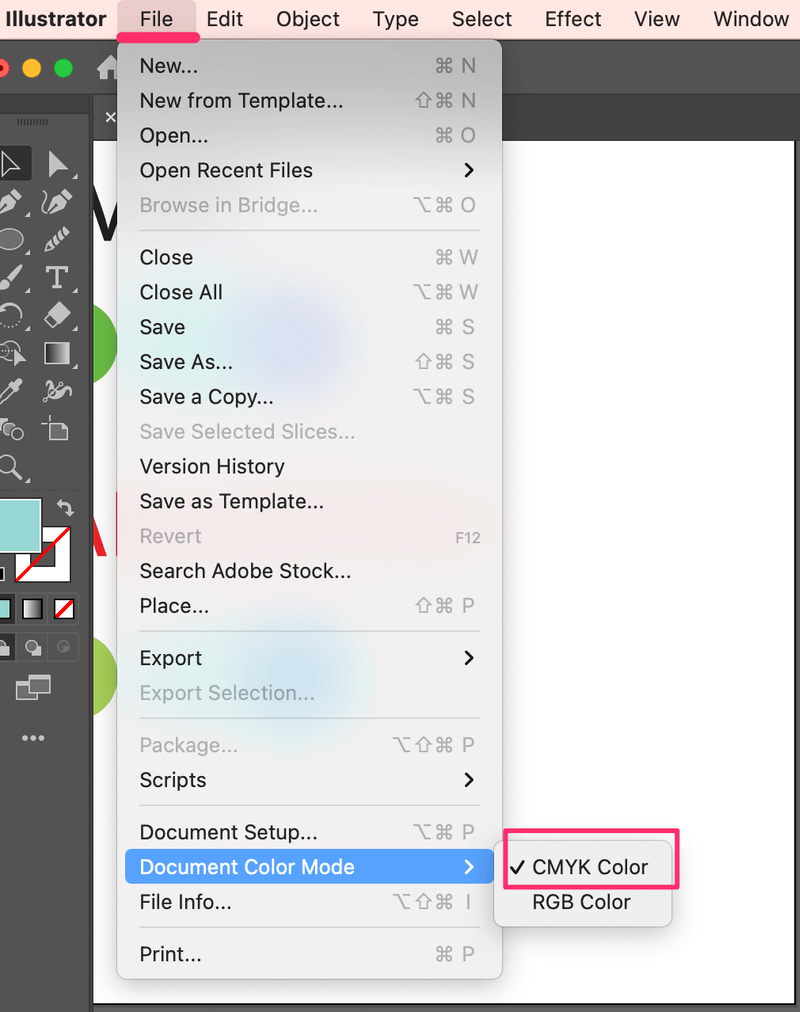Click the Swap Fill and Stroke arrow
The height and width of the screenshot is (1012, 800).
(x=66, y=509)
